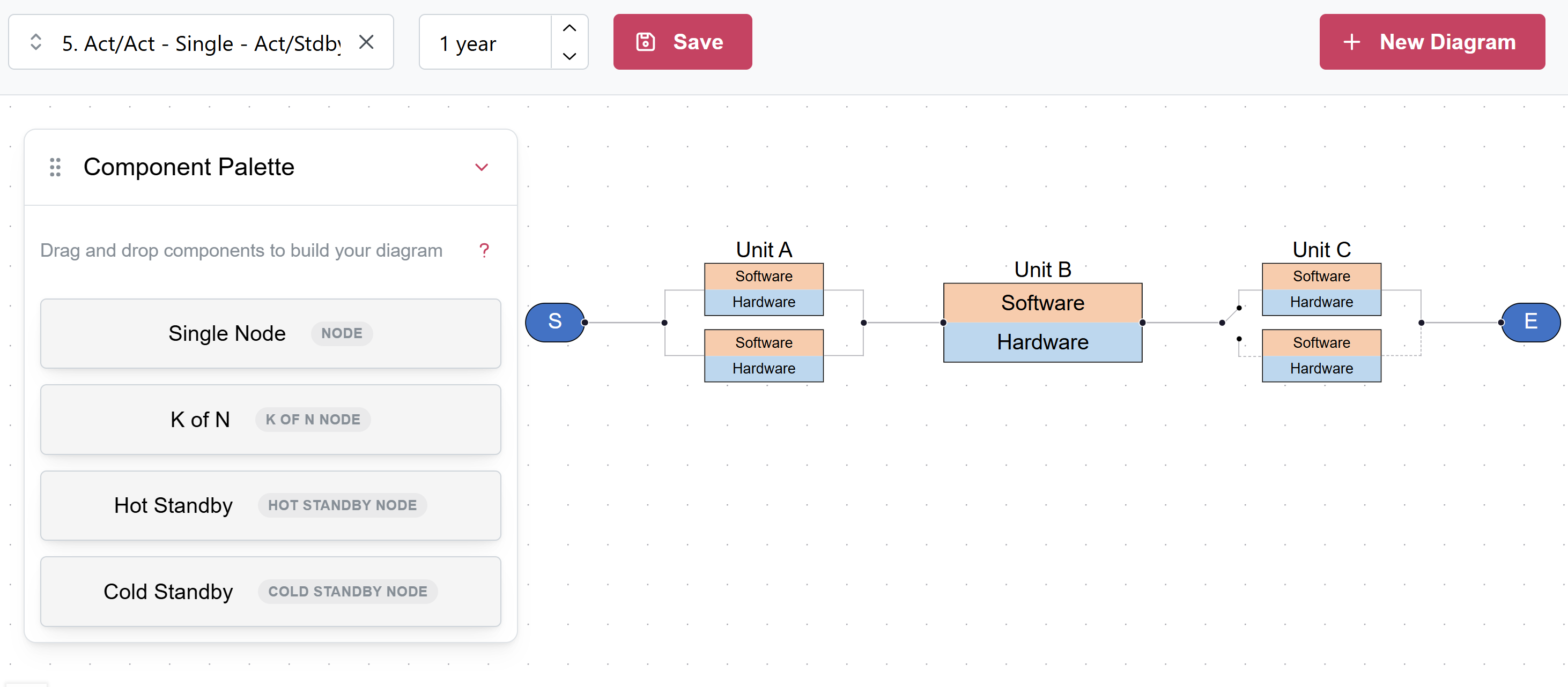The height and width of the screenshot is (687, 1568).
Task: Select the Unit B Software block
Action: click(x=1042, y=303)
